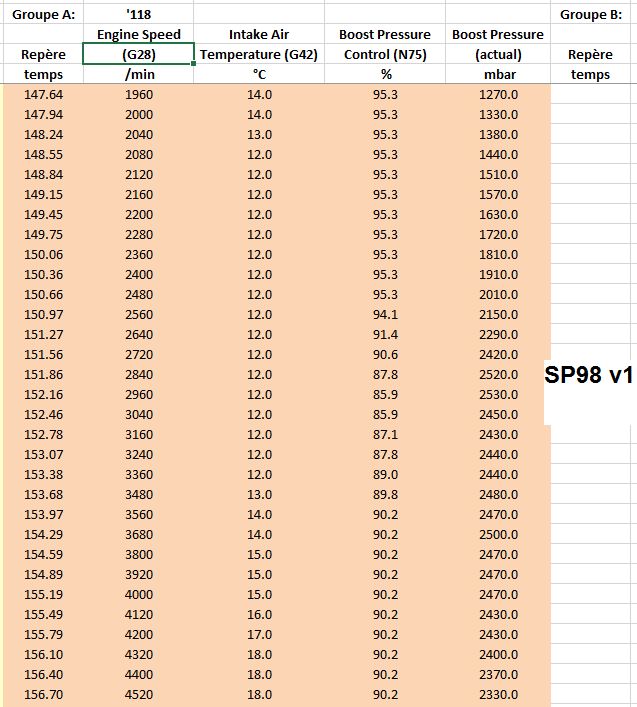Select boost pressure cell 2520.0

[498, 374]
